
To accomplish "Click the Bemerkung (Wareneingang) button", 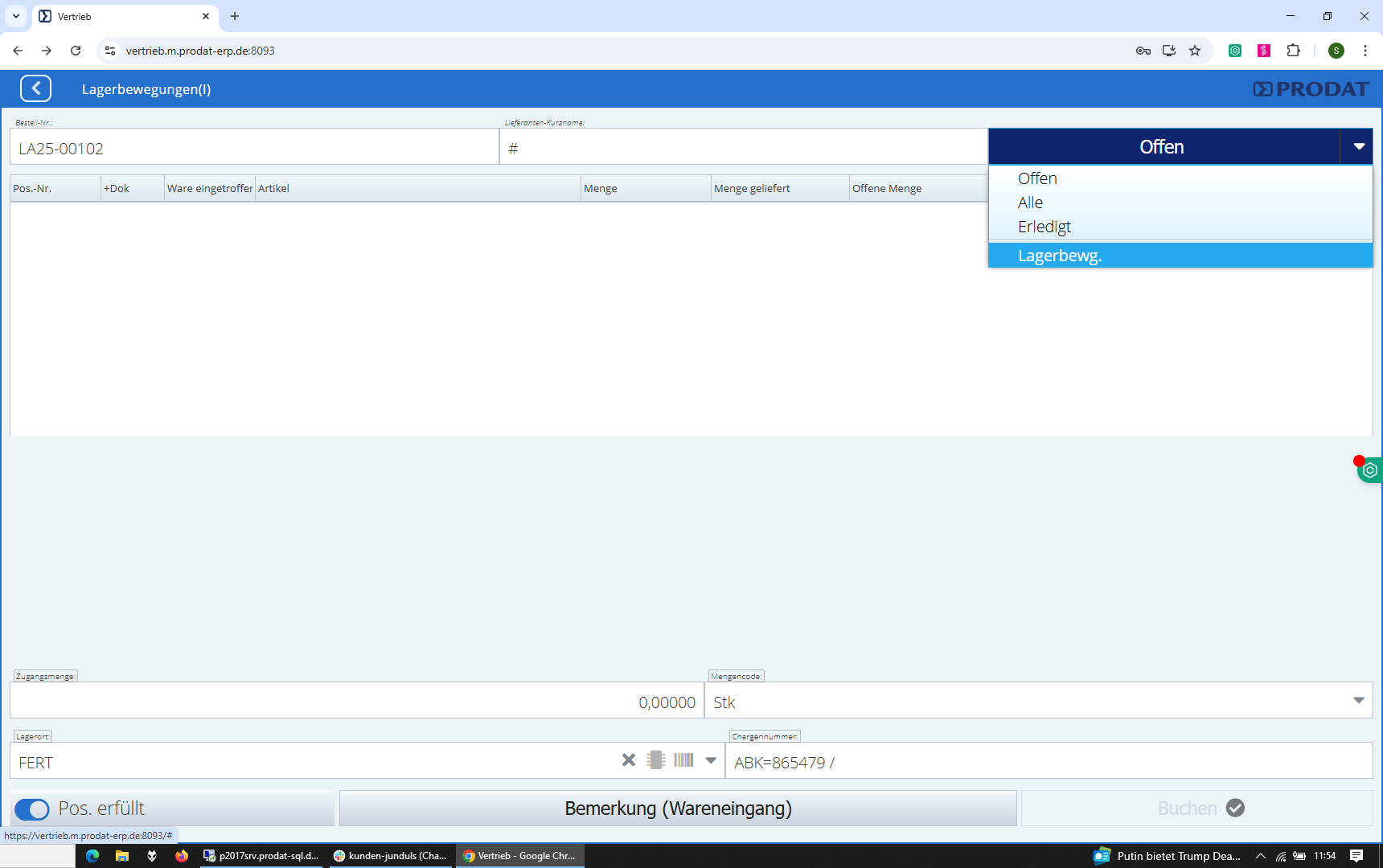I will tap(678, 809).
